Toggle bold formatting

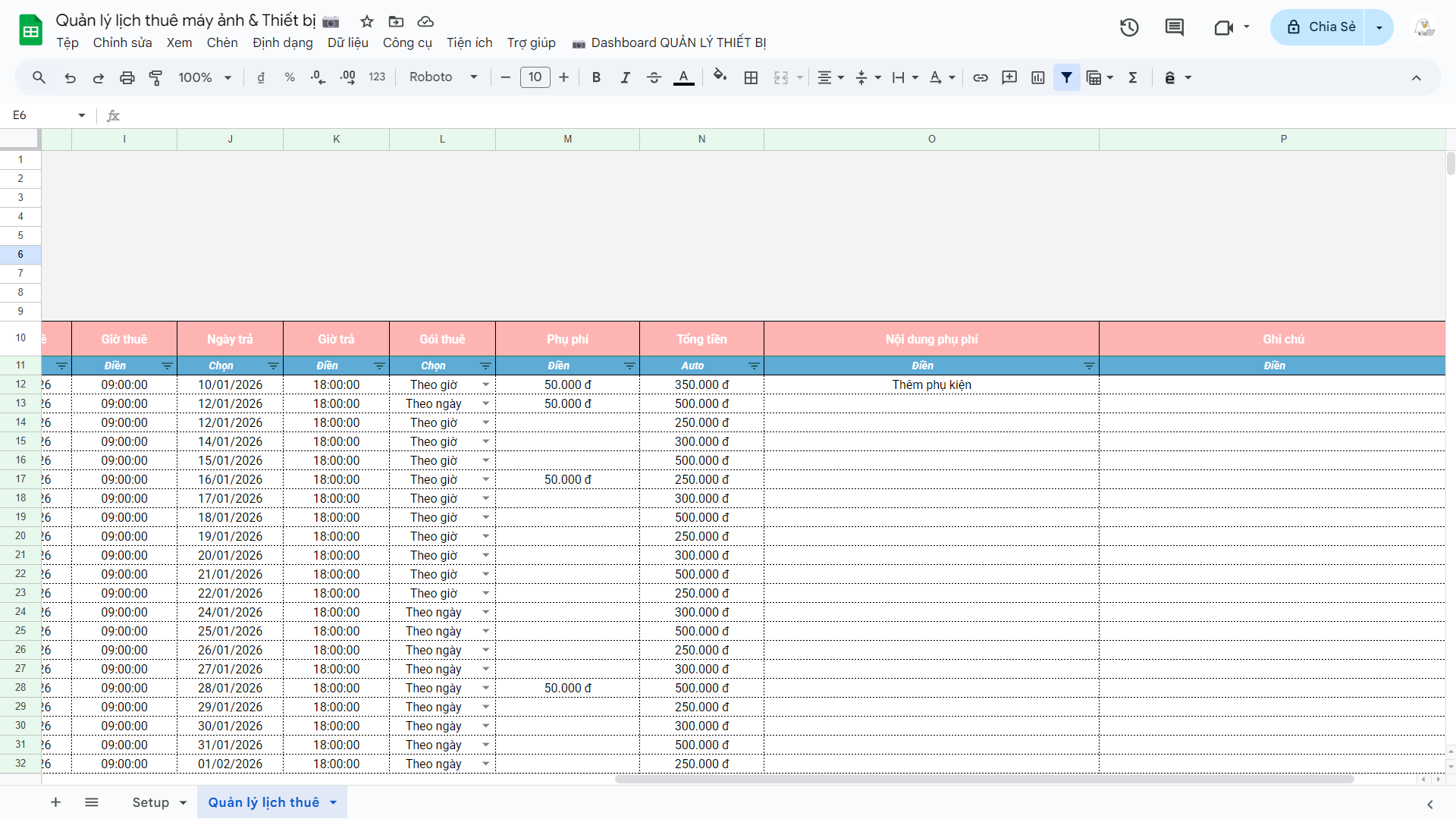pos(596,77)
